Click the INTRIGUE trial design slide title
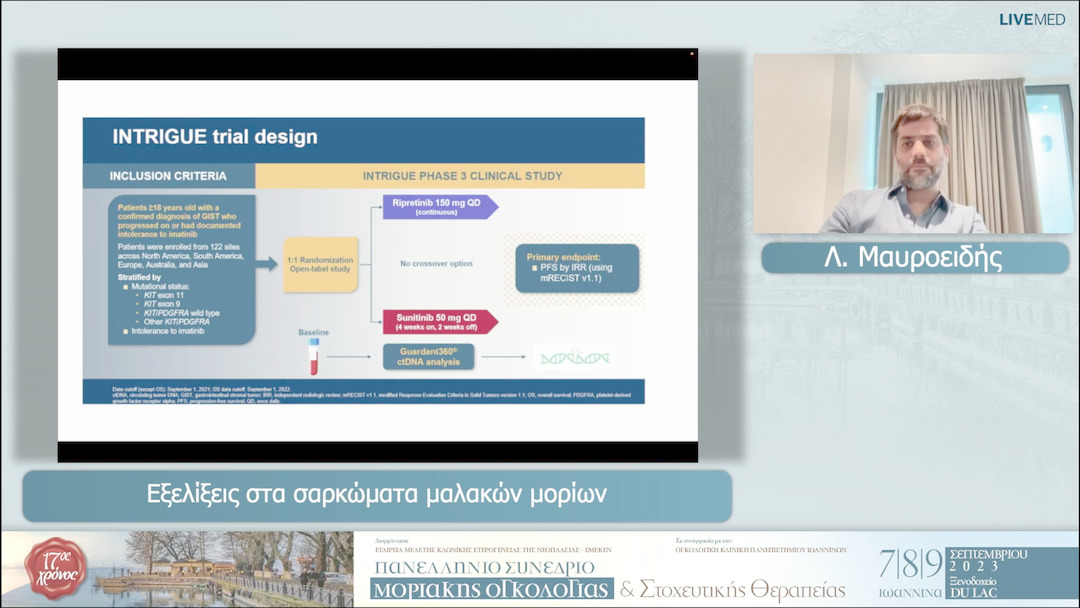 [x=215, y=137]
